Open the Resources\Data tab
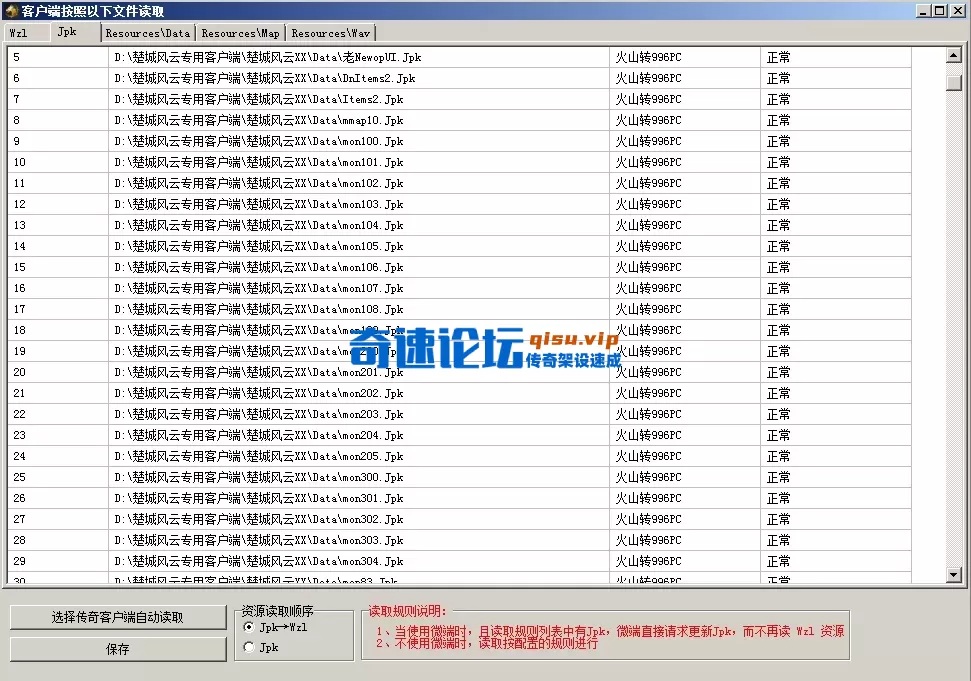 point(147,32)
